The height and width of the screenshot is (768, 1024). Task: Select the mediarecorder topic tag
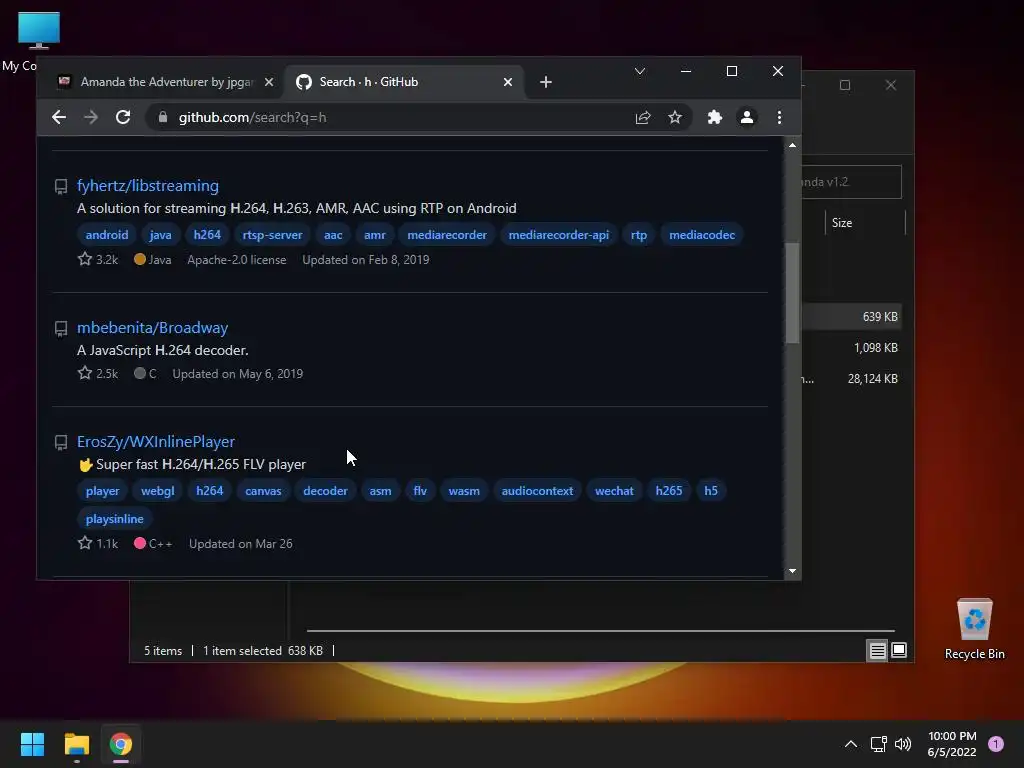(447, 235)
